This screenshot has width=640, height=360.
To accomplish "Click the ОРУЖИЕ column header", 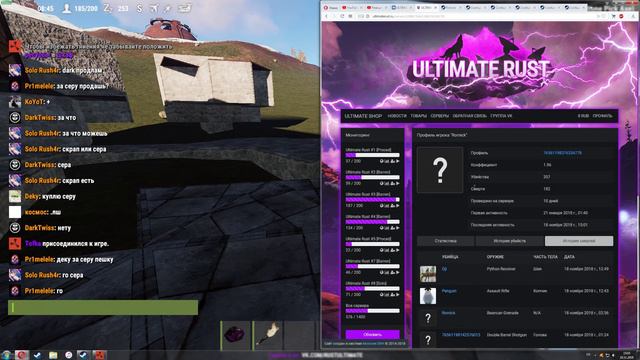I will coord(495,257).
